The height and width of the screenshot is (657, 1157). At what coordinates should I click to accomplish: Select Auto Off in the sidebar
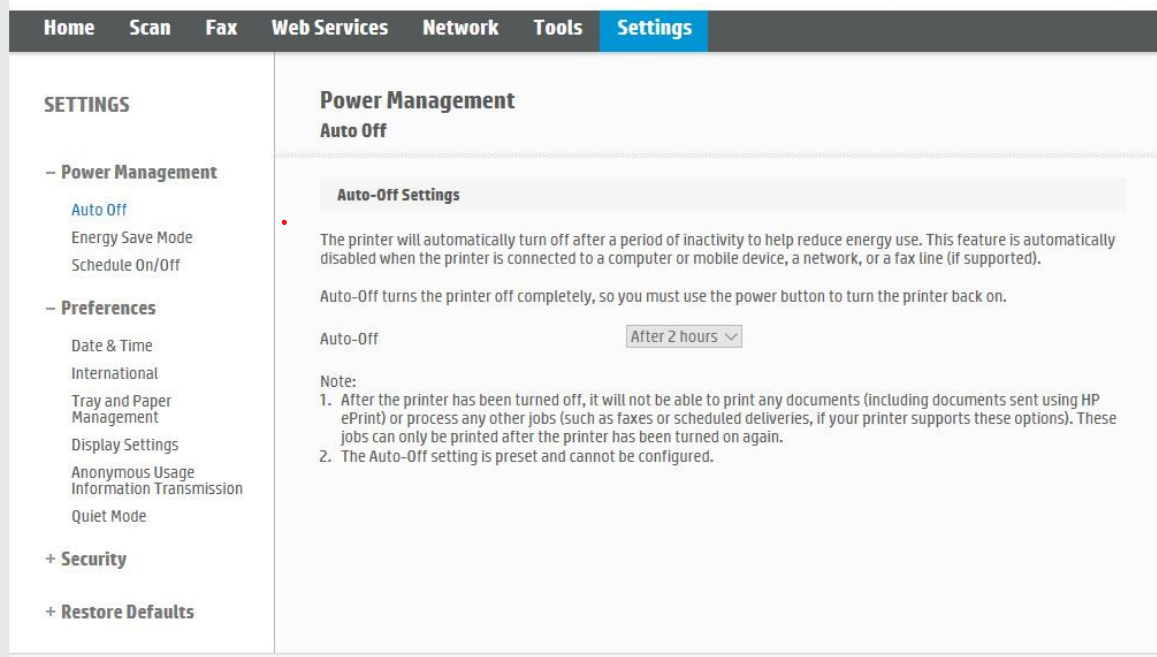[x=99, y=210]
